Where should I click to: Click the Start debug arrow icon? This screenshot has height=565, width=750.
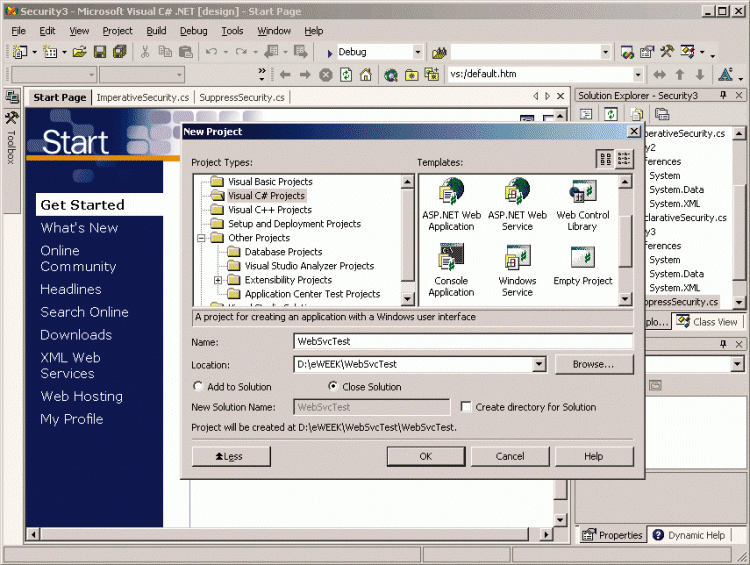click(x=330, y=53)
